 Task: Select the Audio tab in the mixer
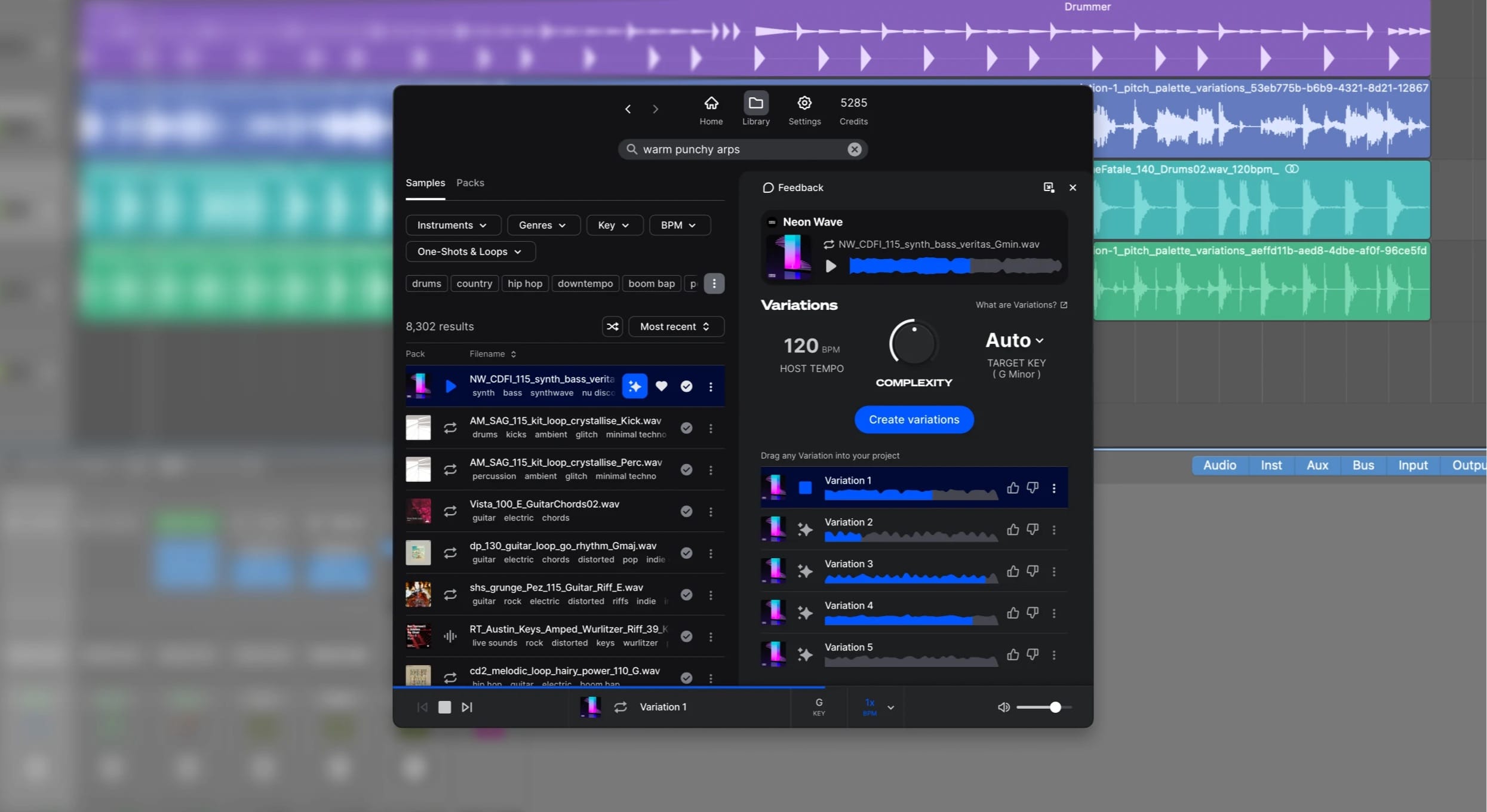[x=1219, y=465]
